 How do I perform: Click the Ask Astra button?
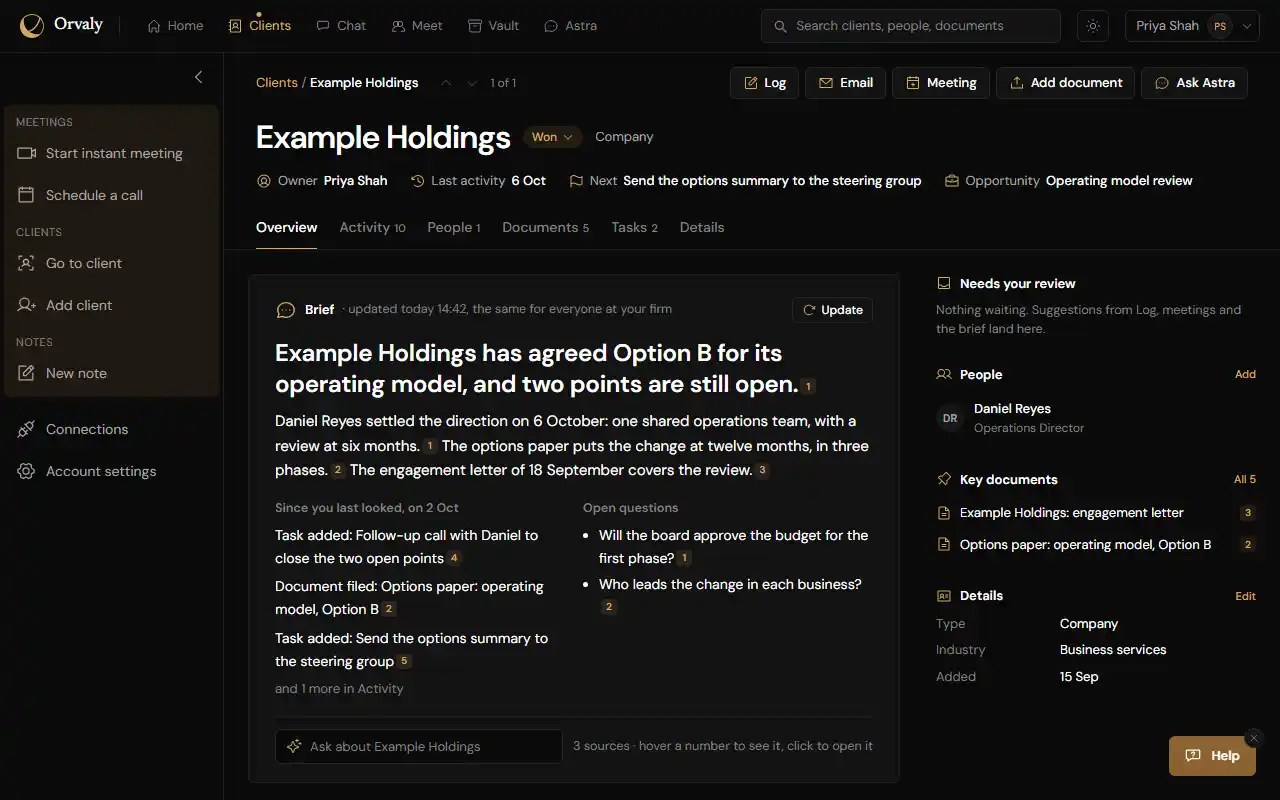[1194, 83]
